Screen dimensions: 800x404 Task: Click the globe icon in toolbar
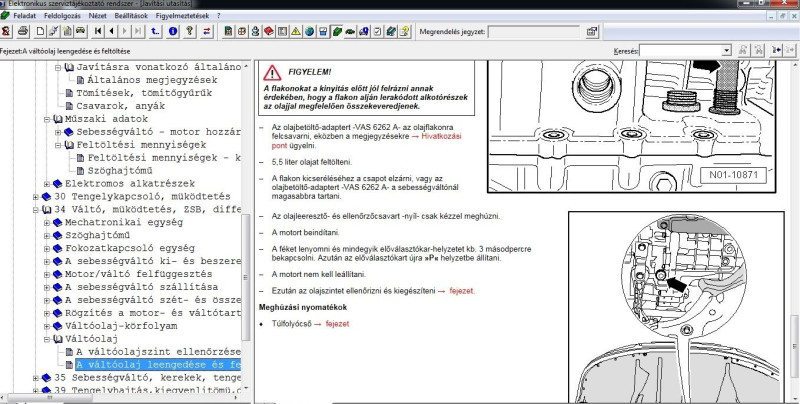(x=309, y=32)
